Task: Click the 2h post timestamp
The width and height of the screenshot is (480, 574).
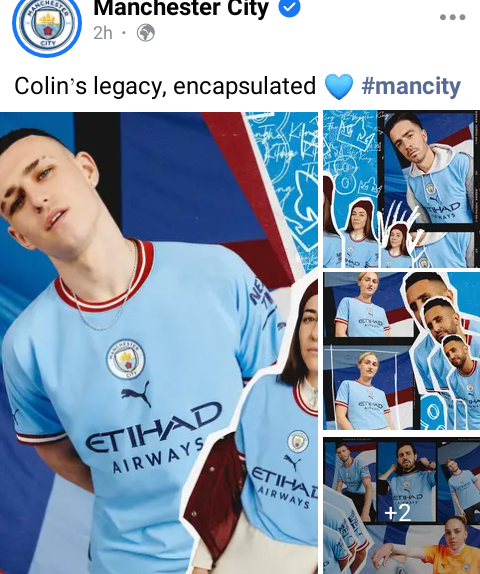Action: pyautogui.click(x=103, y=33)
